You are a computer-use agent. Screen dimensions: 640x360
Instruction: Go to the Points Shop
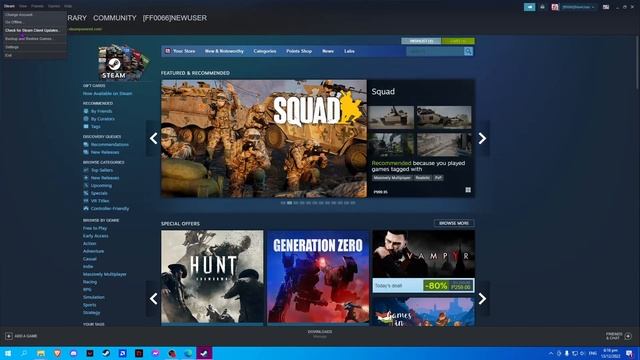point(299,51)
